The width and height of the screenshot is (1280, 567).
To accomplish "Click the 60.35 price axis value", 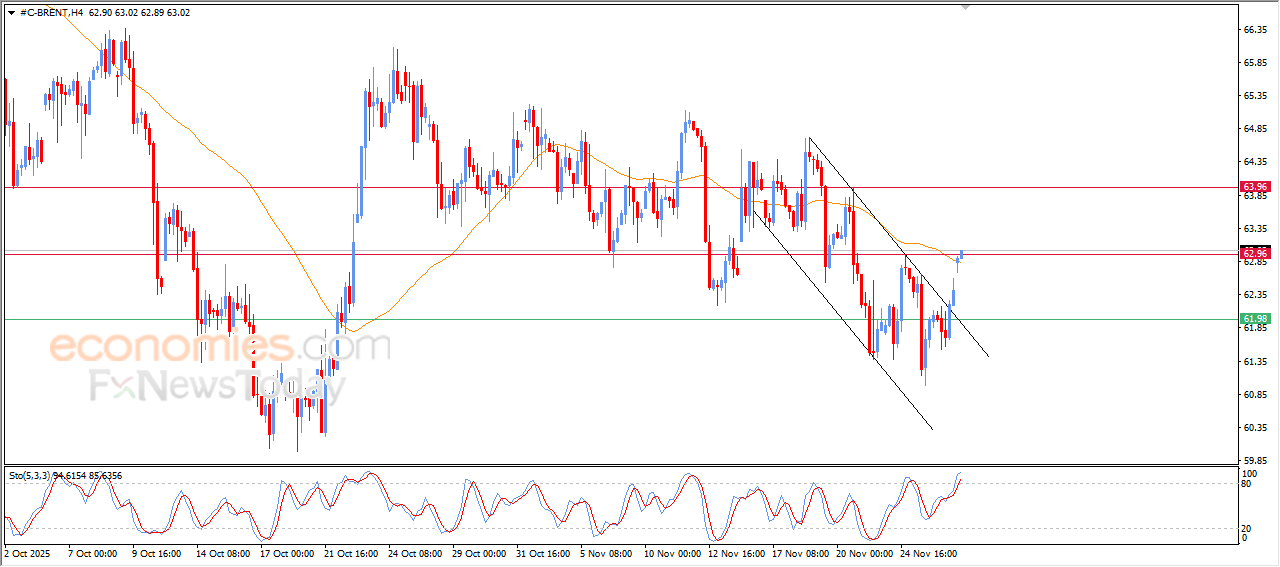I will pos(1255,428).
